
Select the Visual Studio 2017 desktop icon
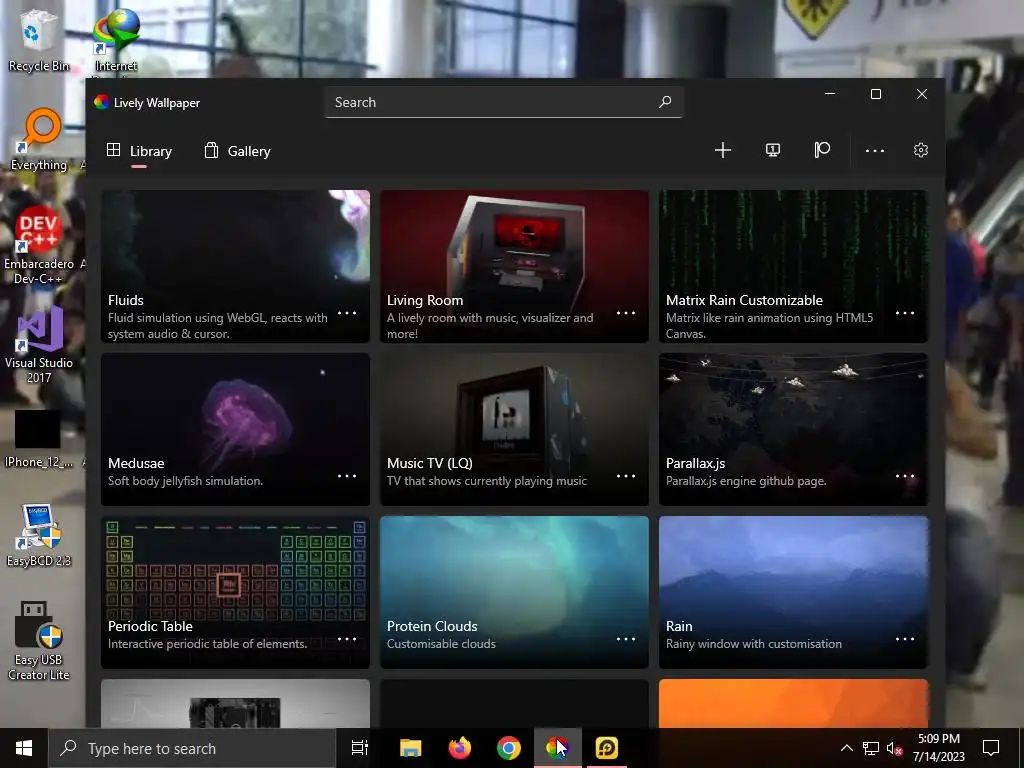click(x=39, y=345)
